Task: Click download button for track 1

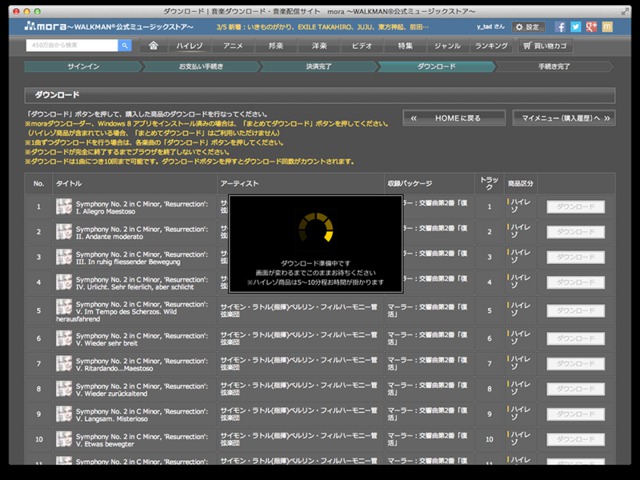Action: [575, 205]
